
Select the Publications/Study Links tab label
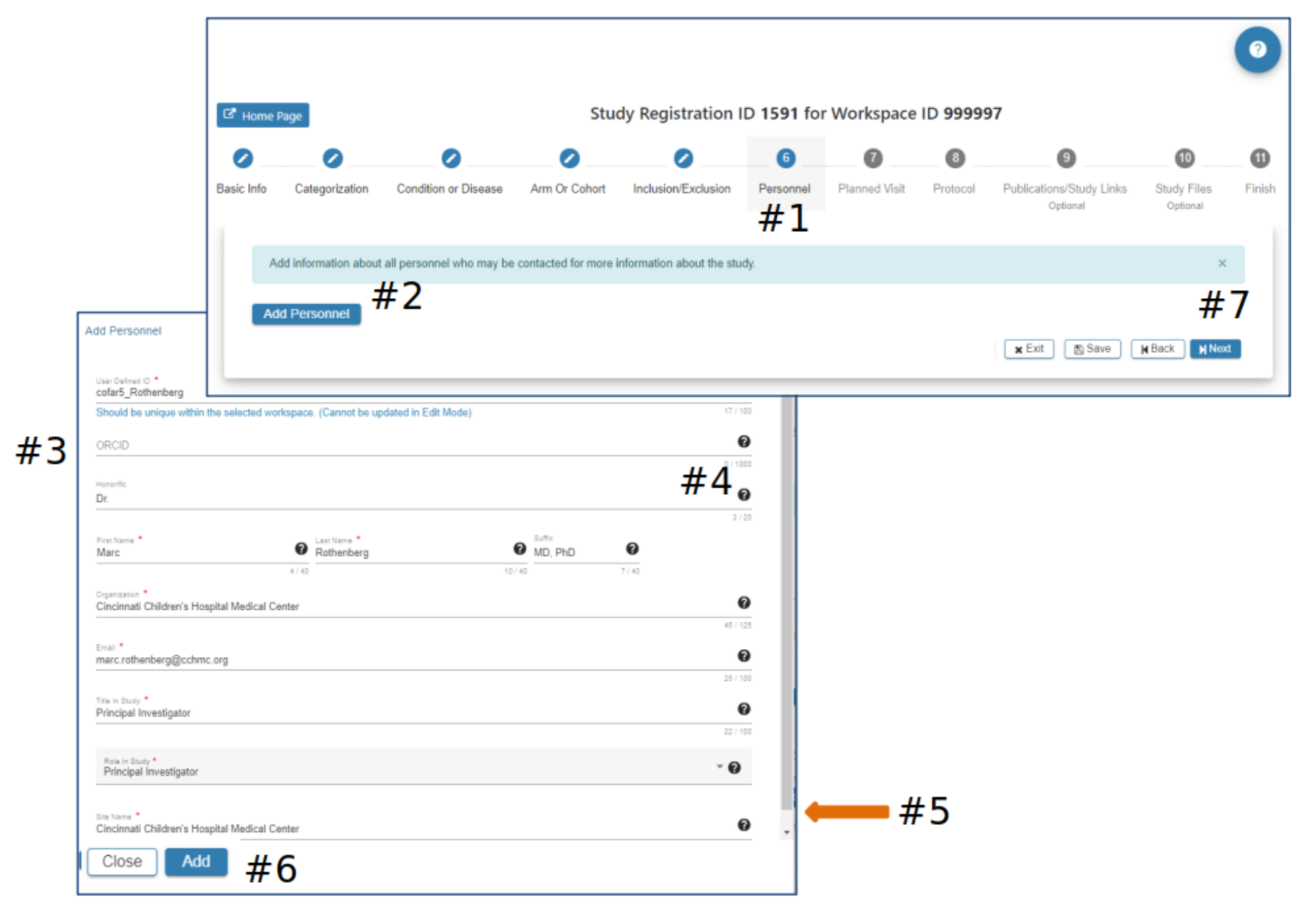pyautogui.click(x=1065, y=189)
